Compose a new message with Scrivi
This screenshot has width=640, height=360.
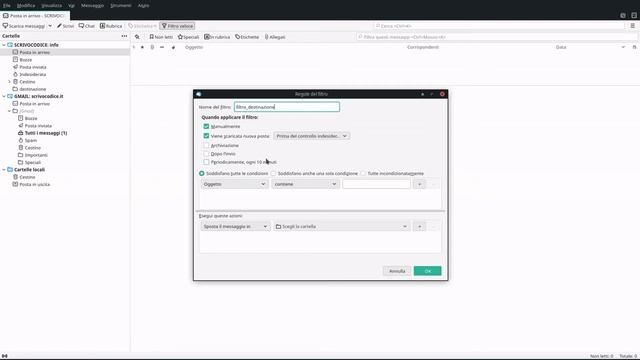point(65,26)
